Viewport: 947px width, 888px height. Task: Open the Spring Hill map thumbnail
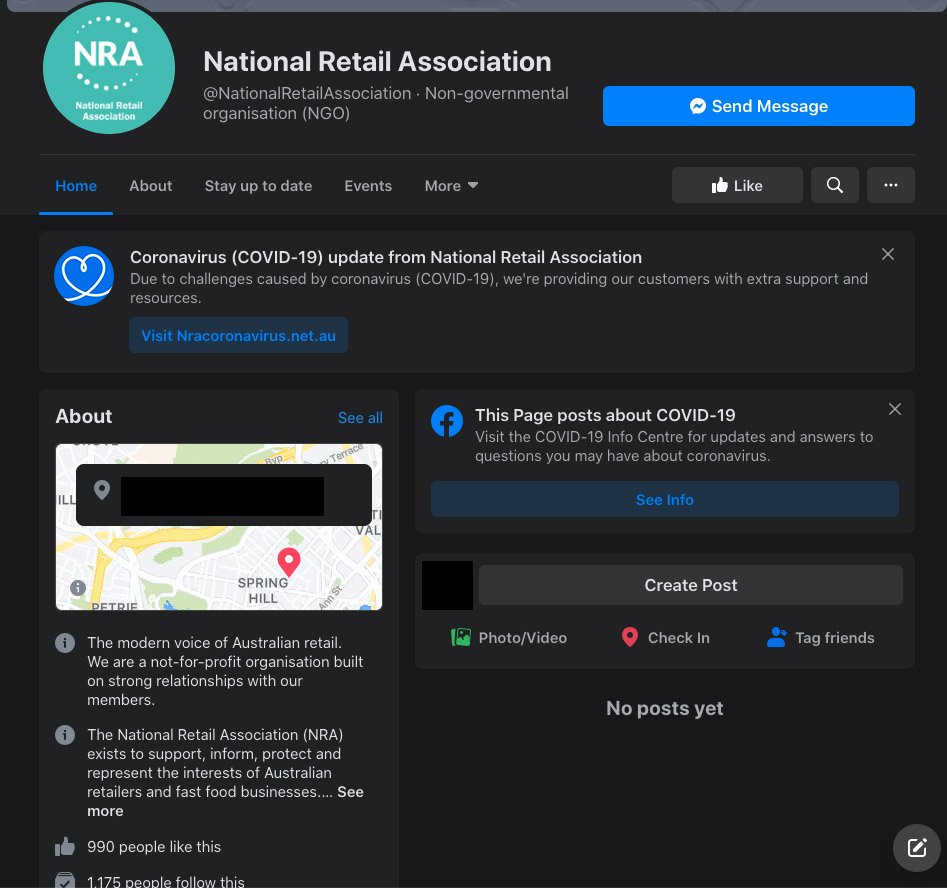219,527
